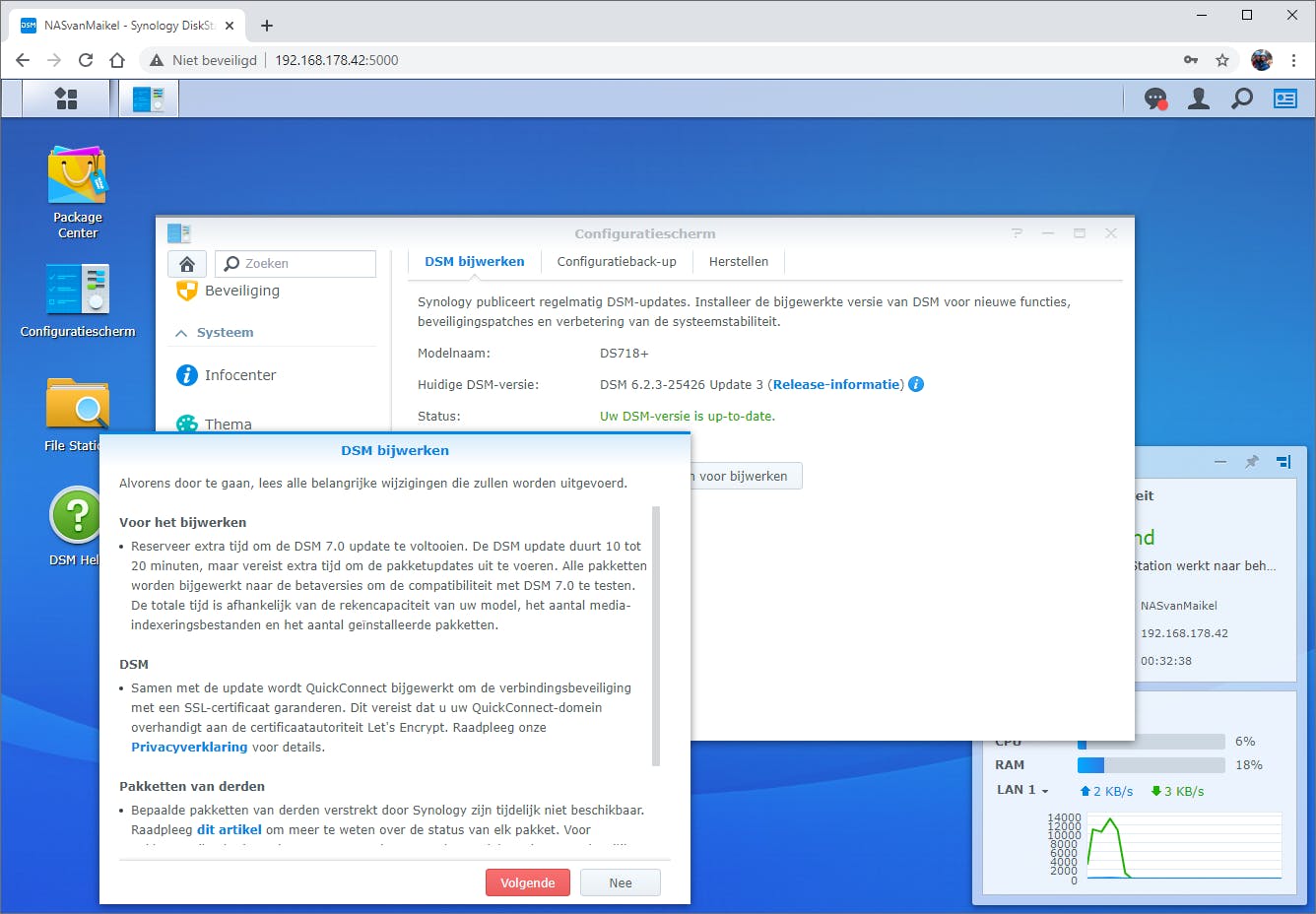Click the status text 'Uw DSM-versie is up-to-date.'

[688, 417]
